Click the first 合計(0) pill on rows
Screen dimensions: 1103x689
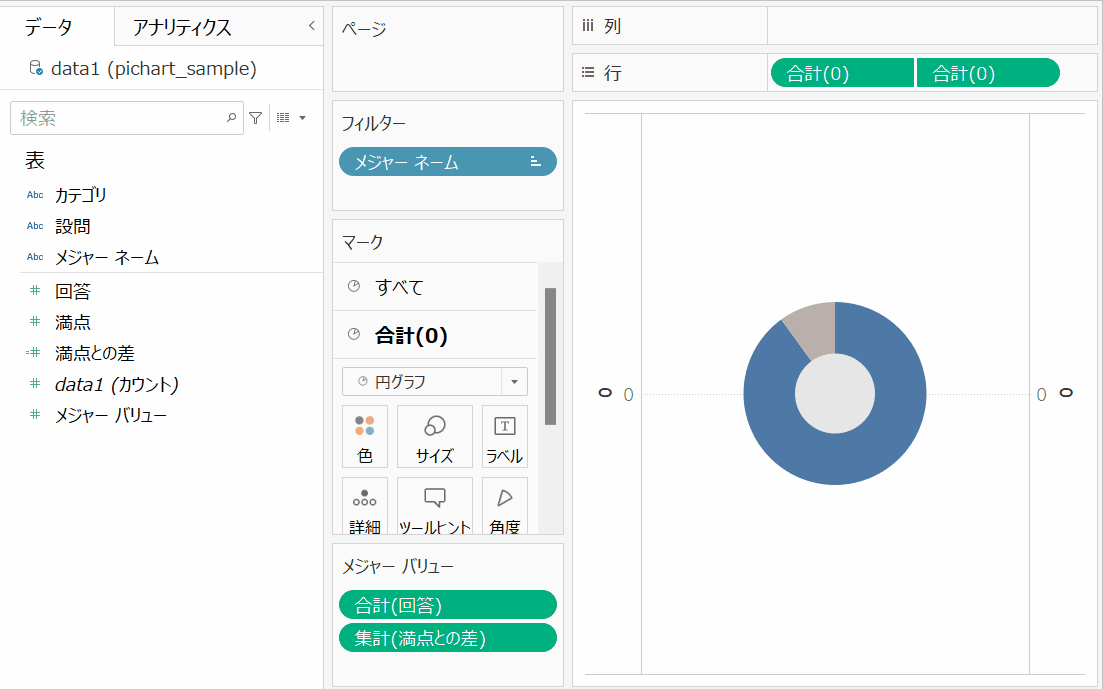[842, 72]
